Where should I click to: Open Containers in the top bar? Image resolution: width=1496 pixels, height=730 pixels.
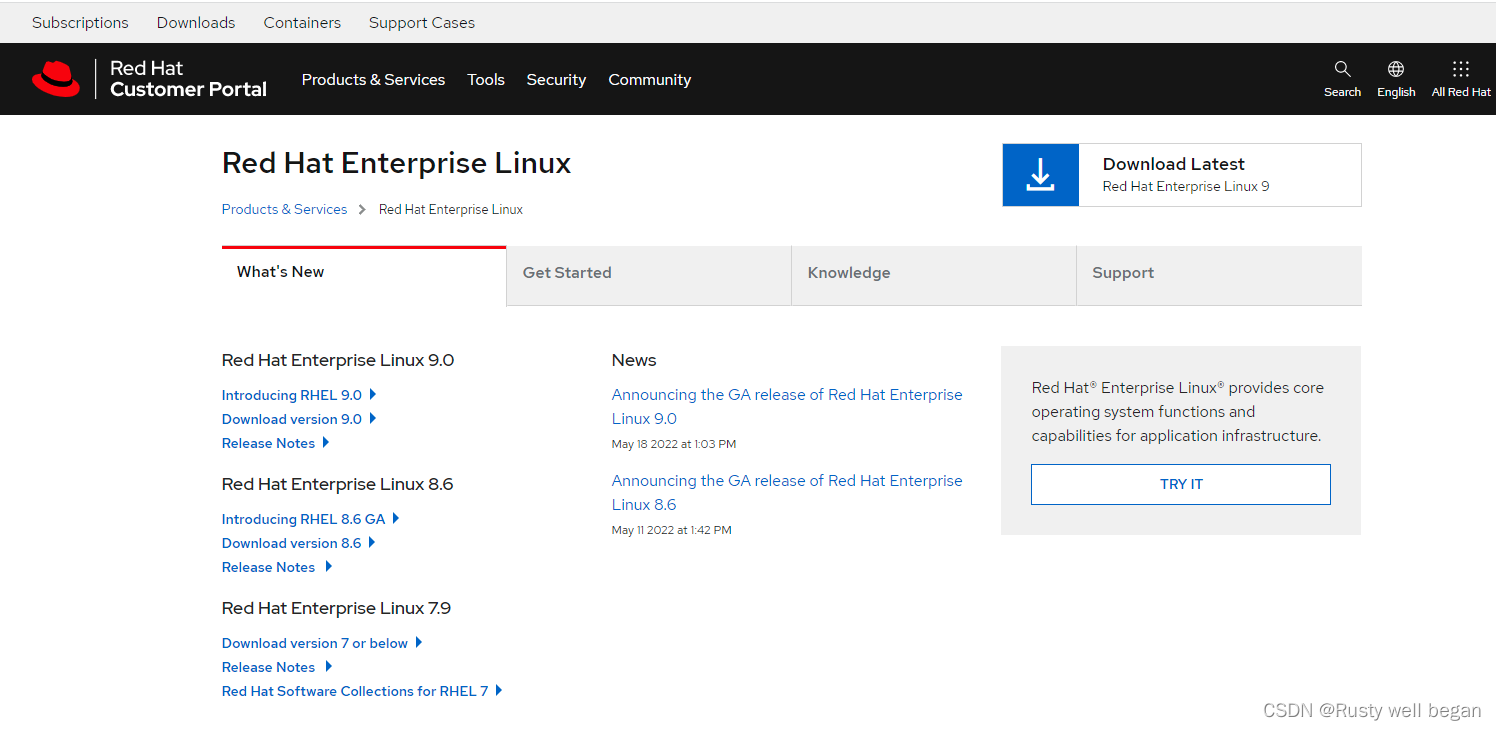coord(302,22)
